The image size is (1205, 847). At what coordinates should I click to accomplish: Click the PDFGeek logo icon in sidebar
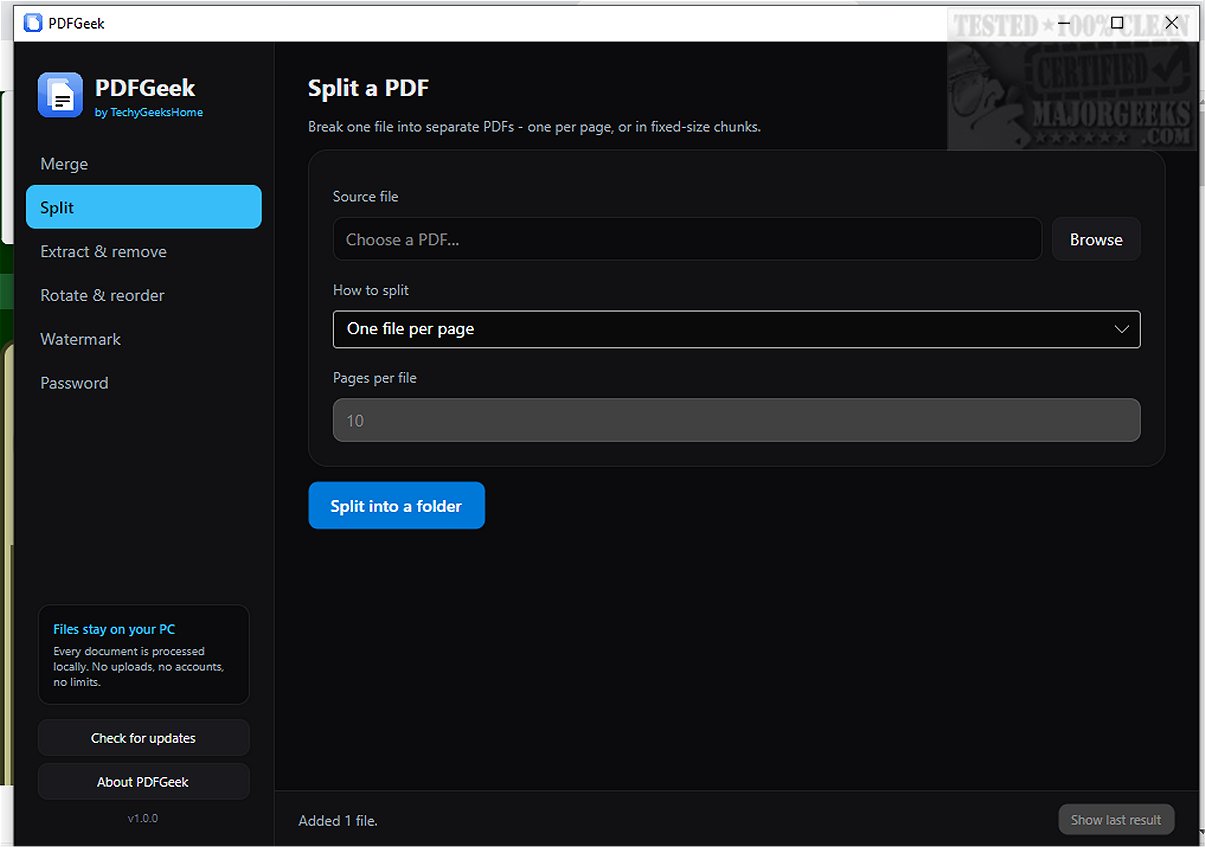(60, 95)
